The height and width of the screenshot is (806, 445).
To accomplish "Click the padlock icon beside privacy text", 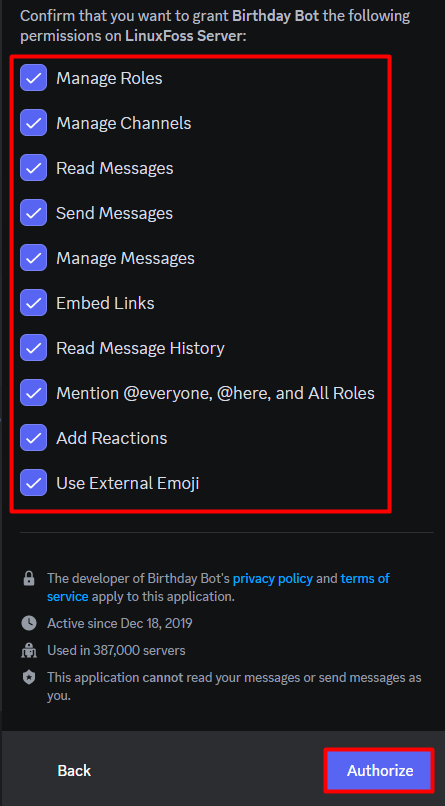I will [29, 578].
